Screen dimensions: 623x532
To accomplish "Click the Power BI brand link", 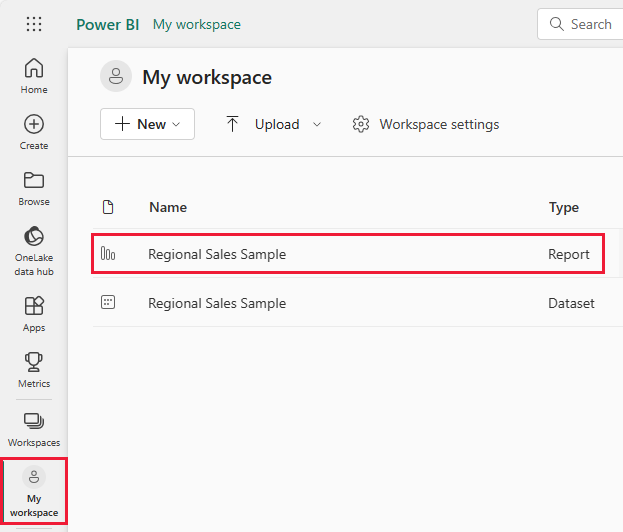I will click(x=108, y=25).
